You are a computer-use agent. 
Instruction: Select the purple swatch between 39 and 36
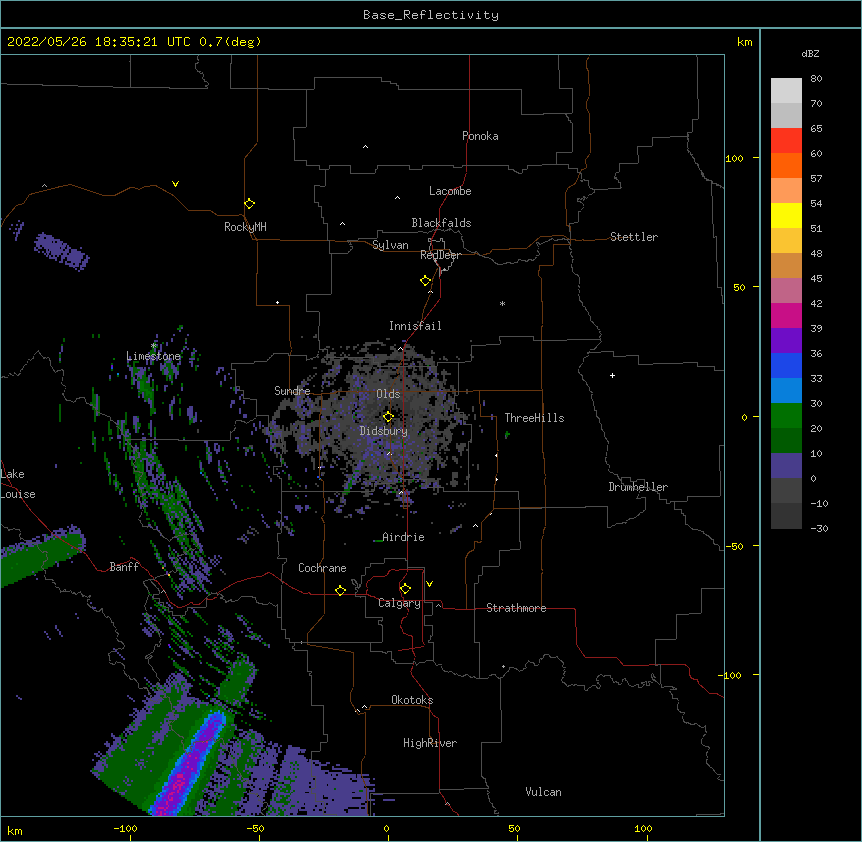pyautogui.click(x=786, y=341)
